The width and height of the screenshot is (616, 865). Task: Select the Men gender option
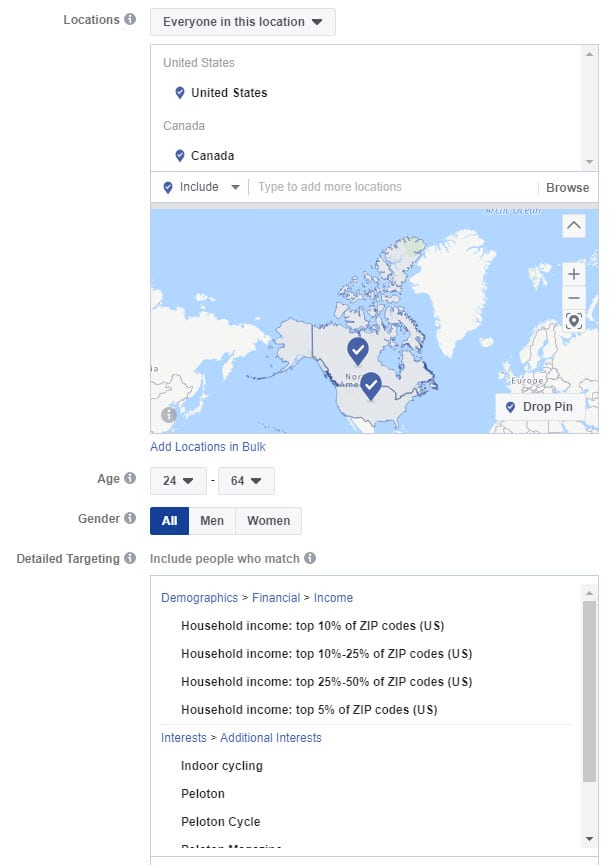click(x=212, y=521)
